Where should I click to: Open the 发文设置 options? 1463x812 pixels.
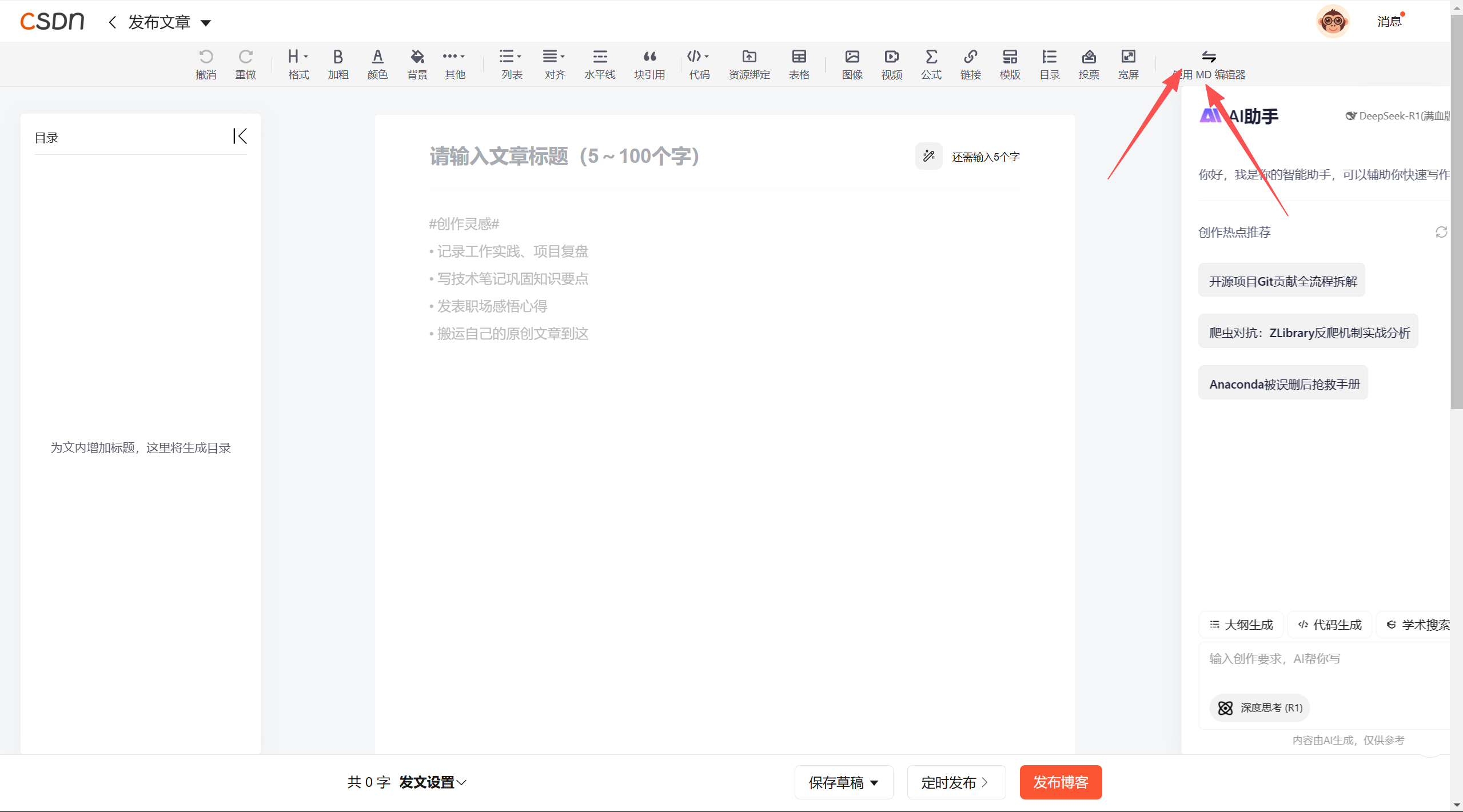(432, 782)
